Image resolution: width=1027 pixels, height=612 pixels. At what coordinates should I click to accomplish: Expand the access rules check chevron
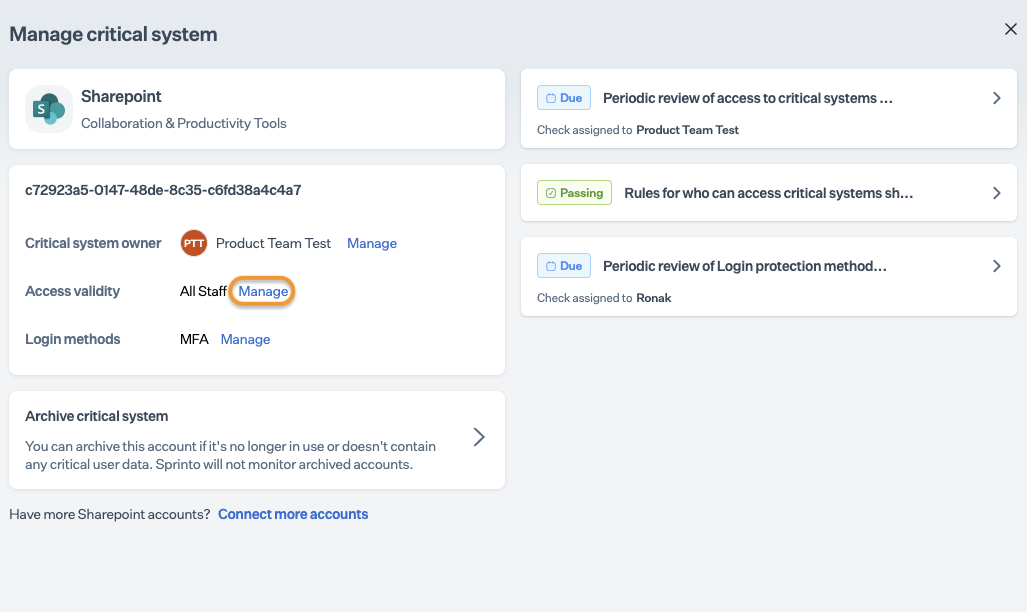(996, 193)
